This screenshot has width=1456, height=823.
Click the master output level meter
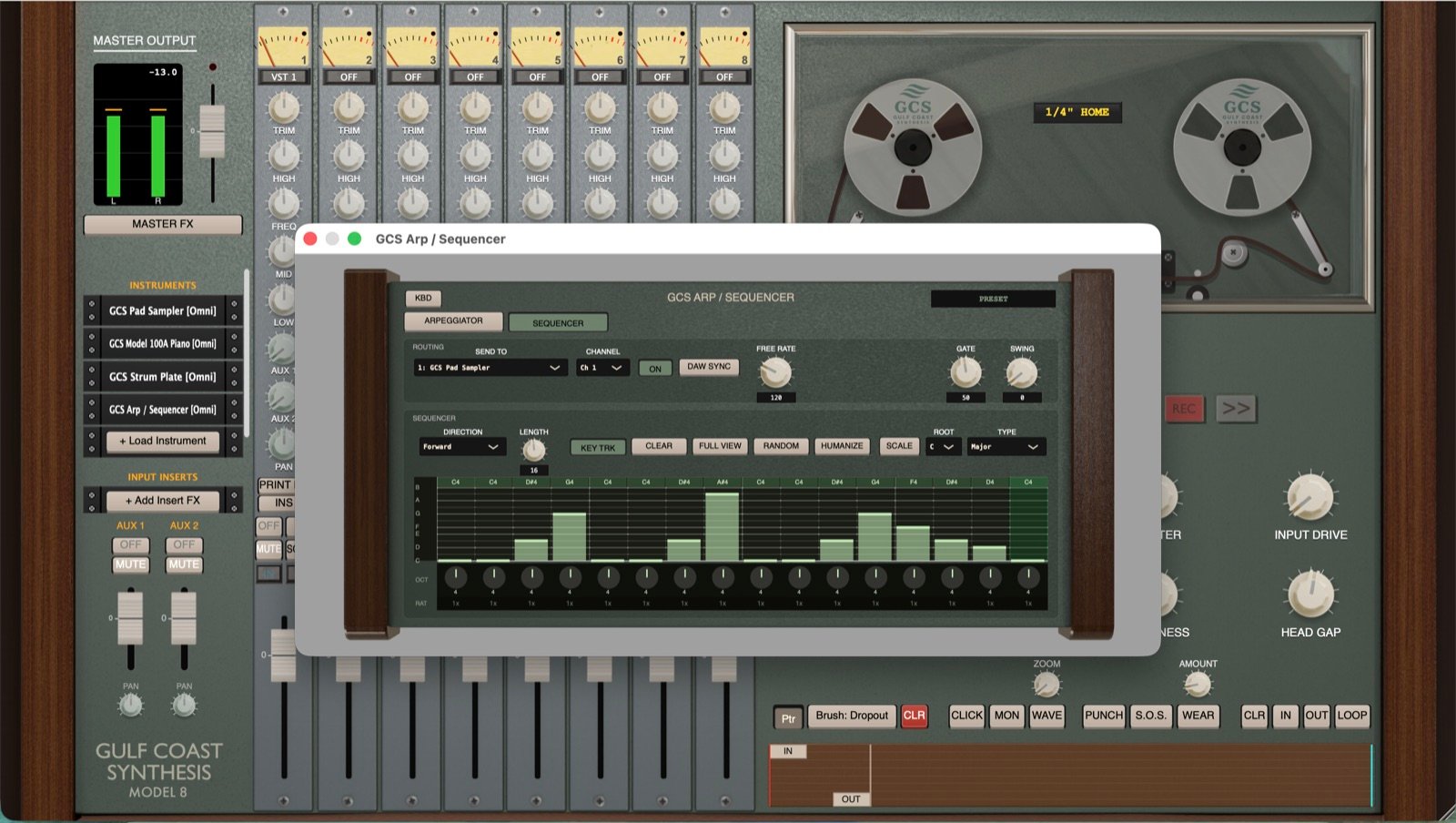click(x=137, y=135)
